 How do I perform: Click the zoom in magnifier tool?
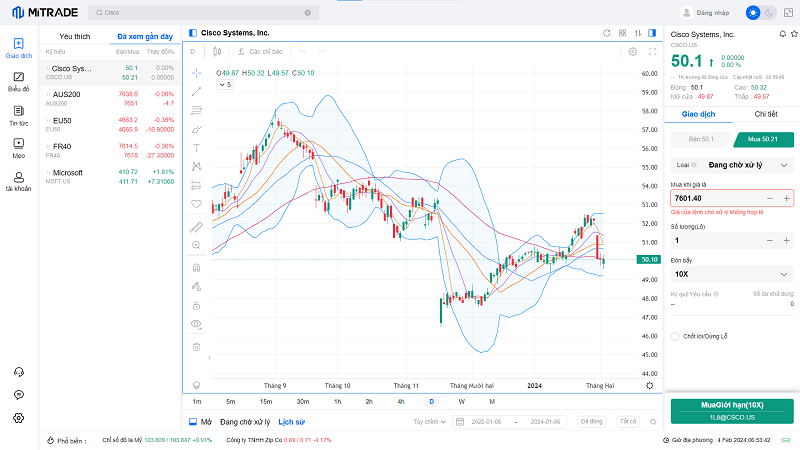196,245
